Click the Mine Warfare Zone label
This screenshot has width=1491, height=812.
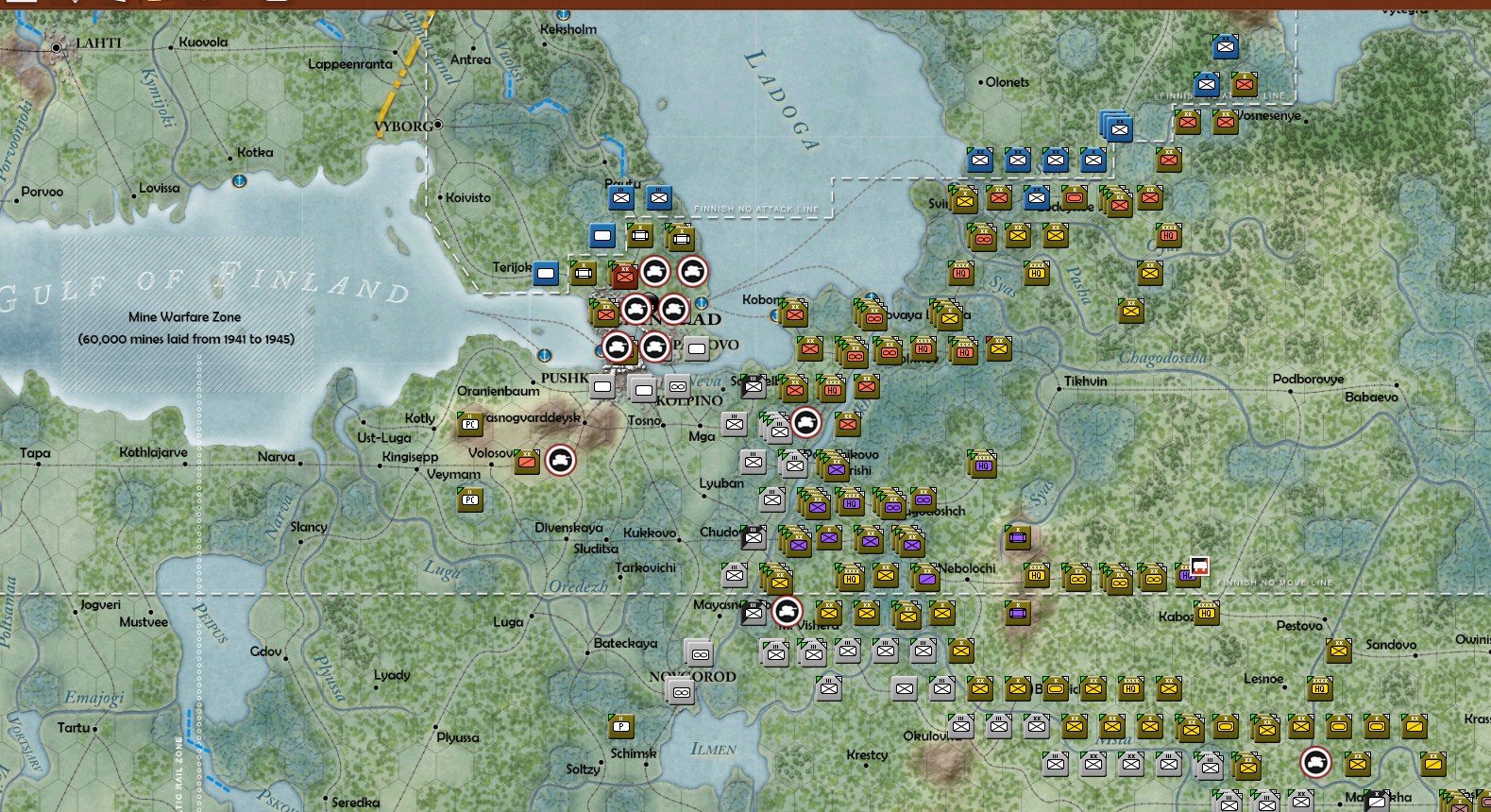point(185,317)
